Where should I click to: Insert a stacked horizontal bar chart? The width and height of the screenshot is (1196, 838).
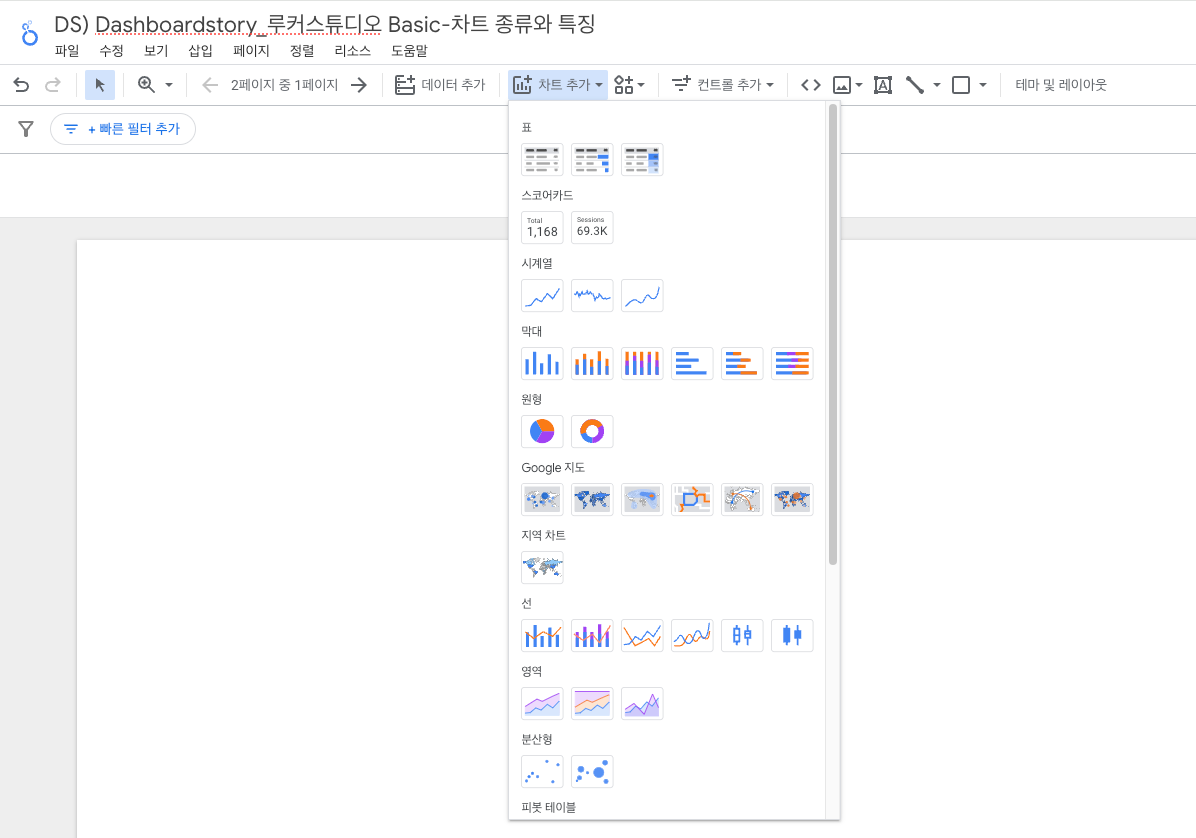tap(742, 363)
